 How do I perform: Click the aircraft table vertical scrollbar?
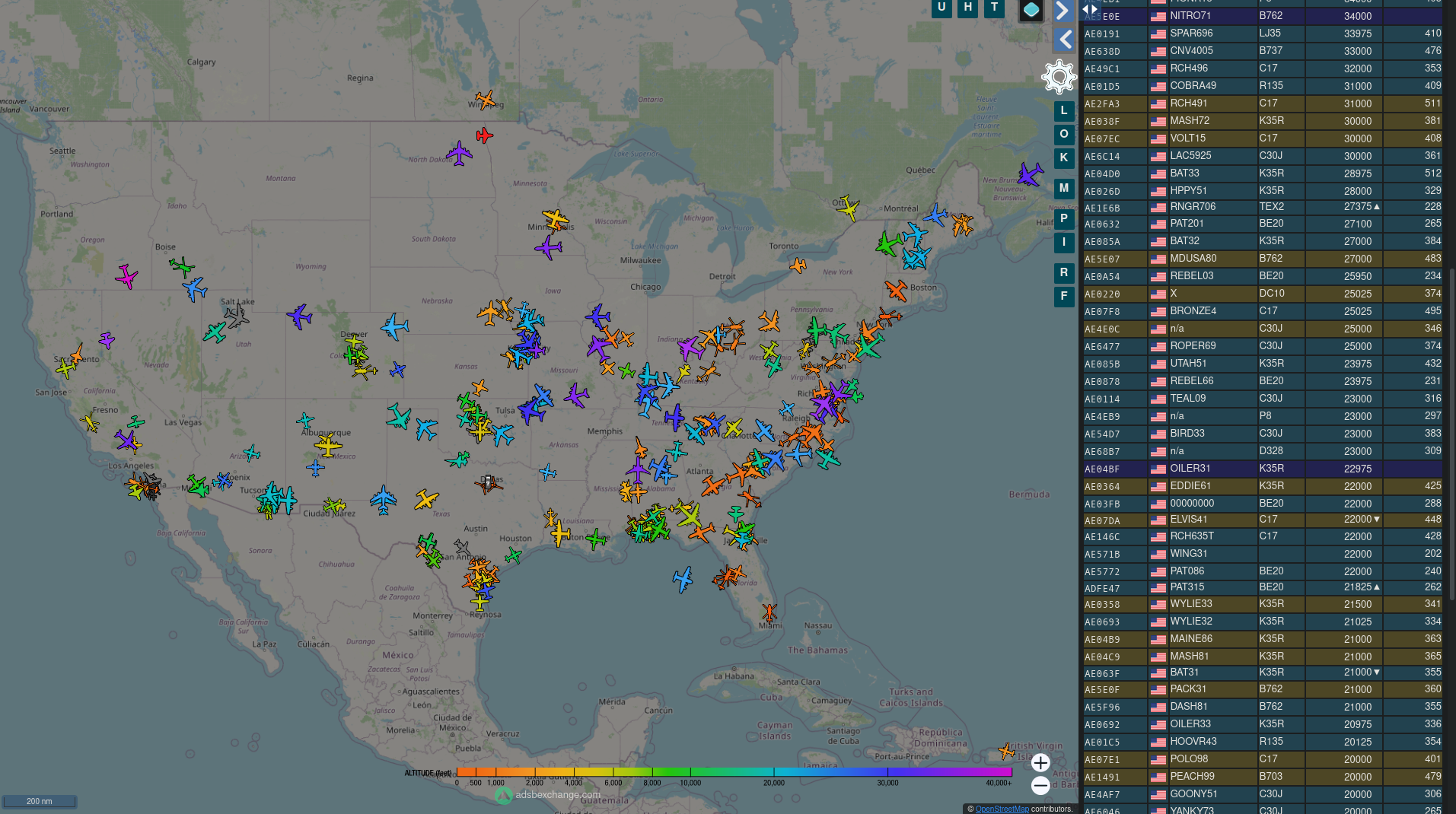click(1452, 434)
